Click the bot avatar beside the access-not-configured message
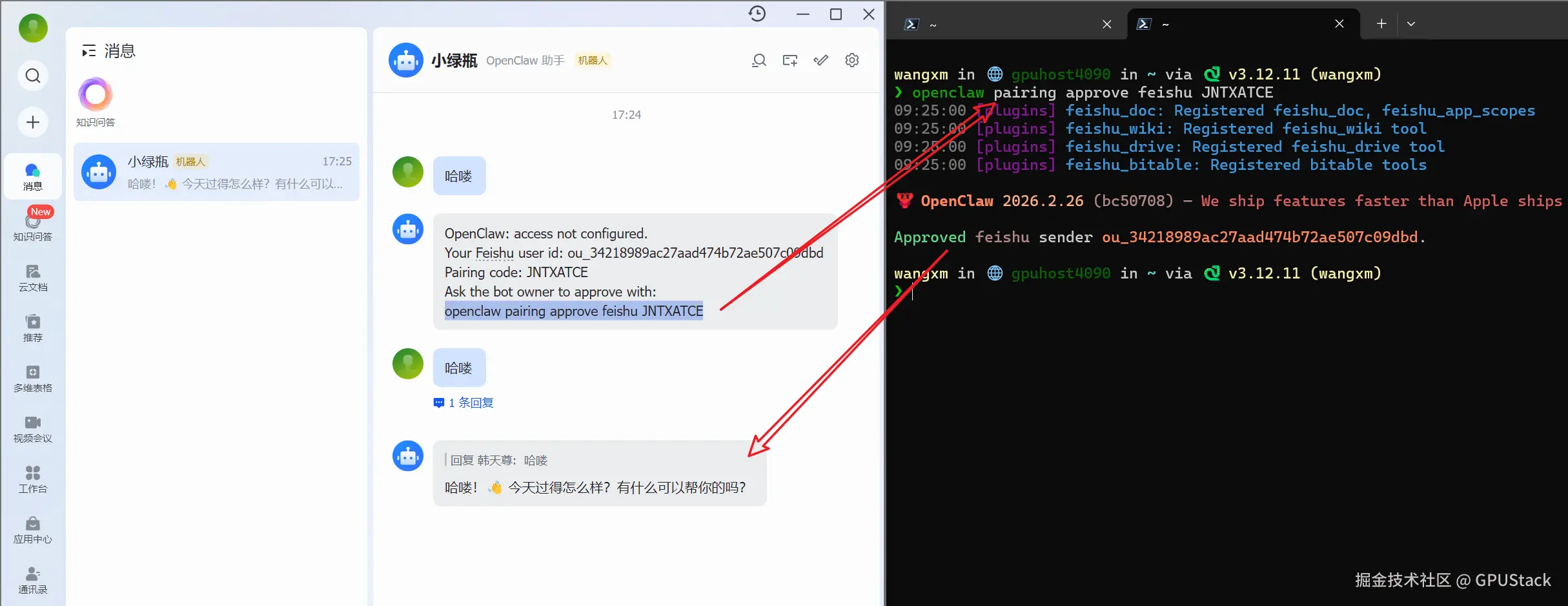Image resolution: width=1568 pixels, height=606 pixels. coord(408,229)
